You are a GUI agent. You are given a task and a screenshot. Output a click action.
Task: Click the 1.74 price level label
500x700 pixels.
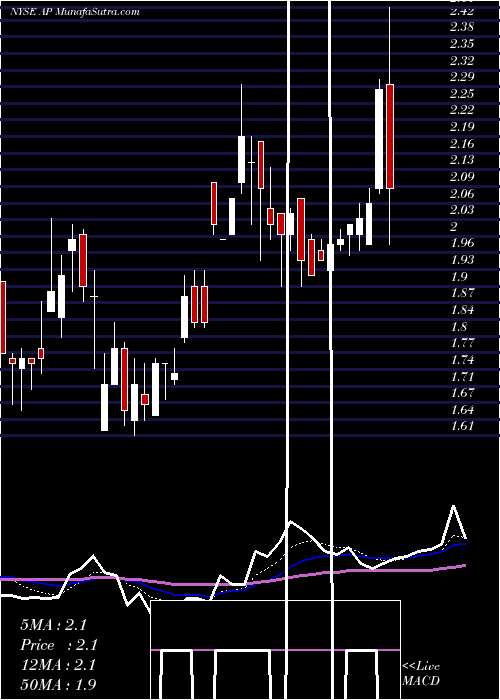(x=462, y=360)
